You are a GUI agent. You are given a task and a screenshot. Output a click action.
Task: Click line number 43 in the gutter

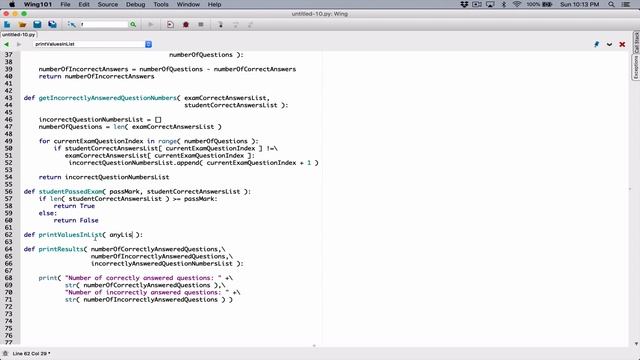(9, 98)
